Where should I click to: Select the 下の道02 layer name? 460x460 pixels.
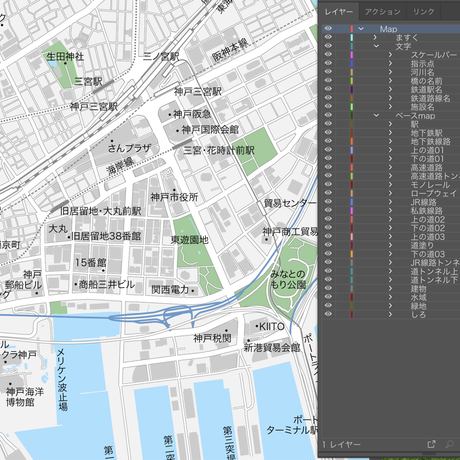[428, 228]
